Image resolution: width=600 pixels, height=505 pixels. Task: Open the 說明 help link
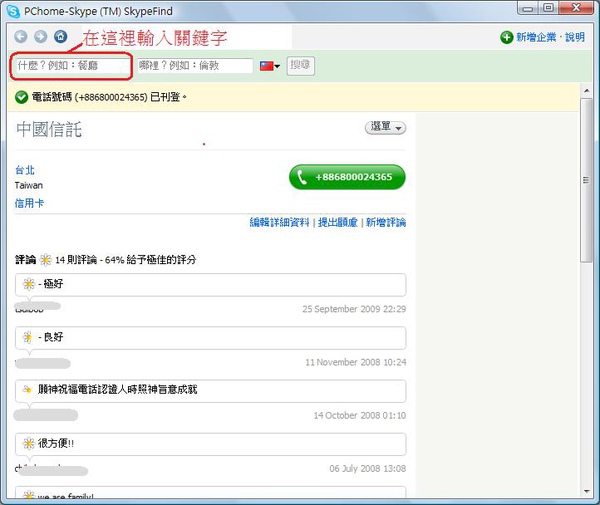(x=575, y=37)
